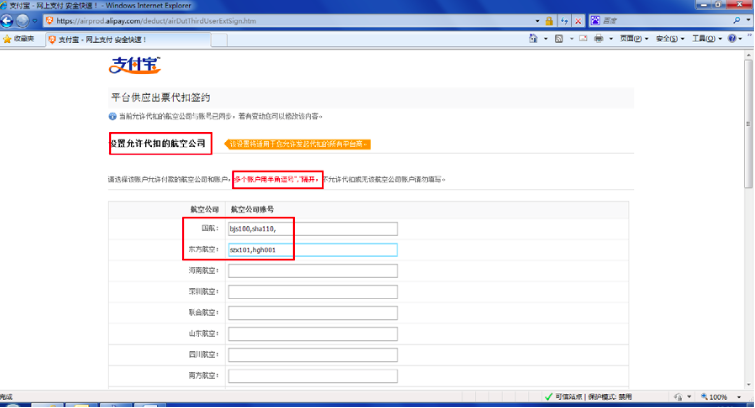Refresh the page using the address bar refresh icon
755x408 pixels.
[564, 21]
